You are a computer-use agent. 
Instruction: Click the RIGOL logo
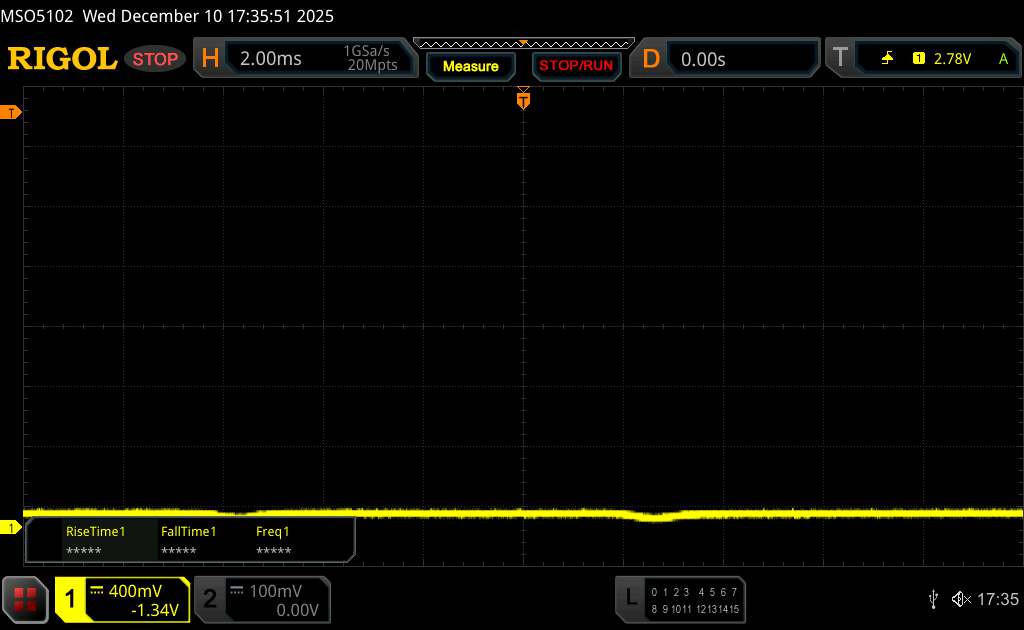point(62,59)
